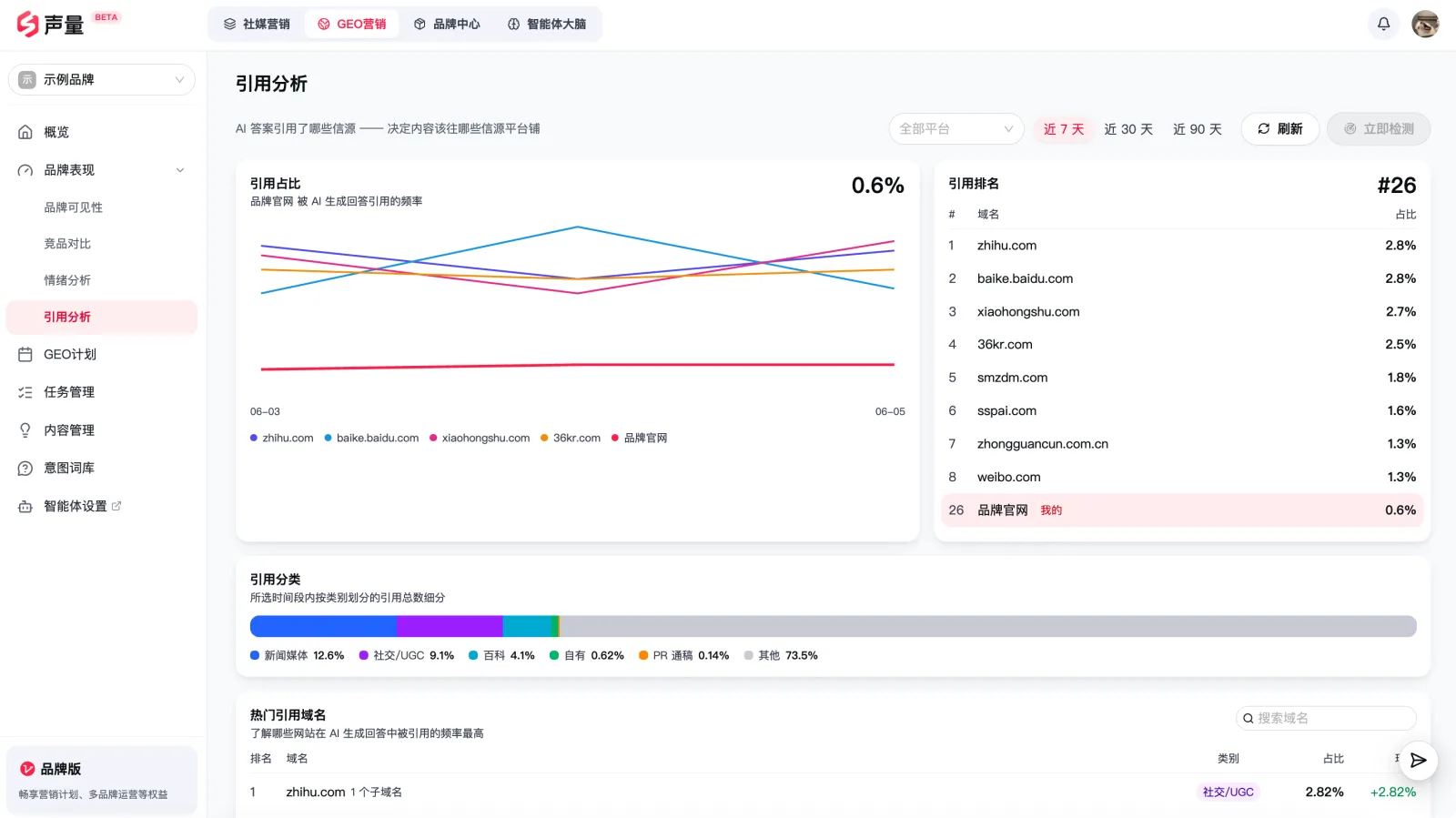Click the 品牌表现 gauge icon
The image size is (1456, 818).
pyautogui.click(x=25, y=170)
